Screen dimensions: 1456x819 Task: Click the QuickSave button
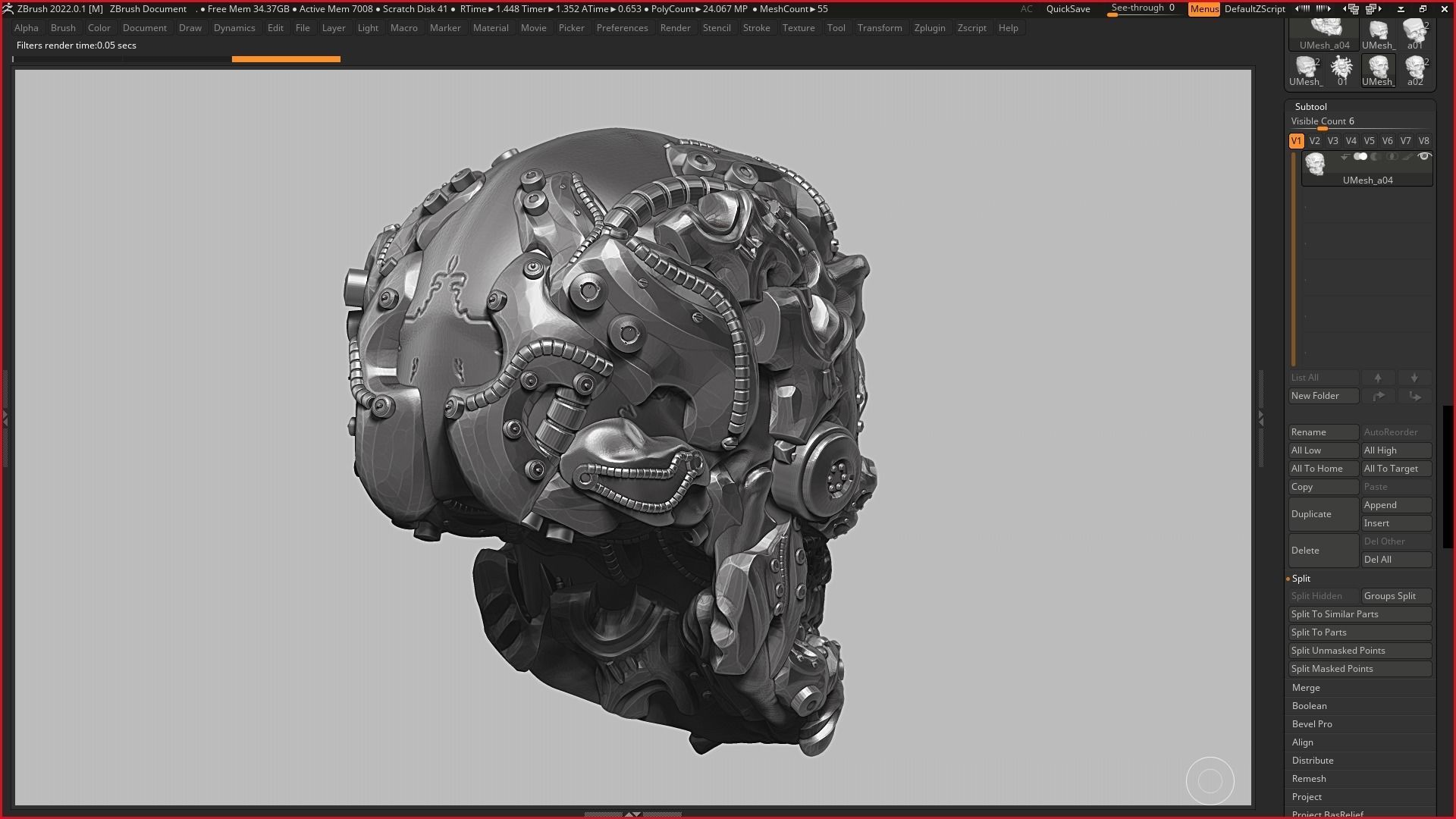click(x=1068, y=9)
